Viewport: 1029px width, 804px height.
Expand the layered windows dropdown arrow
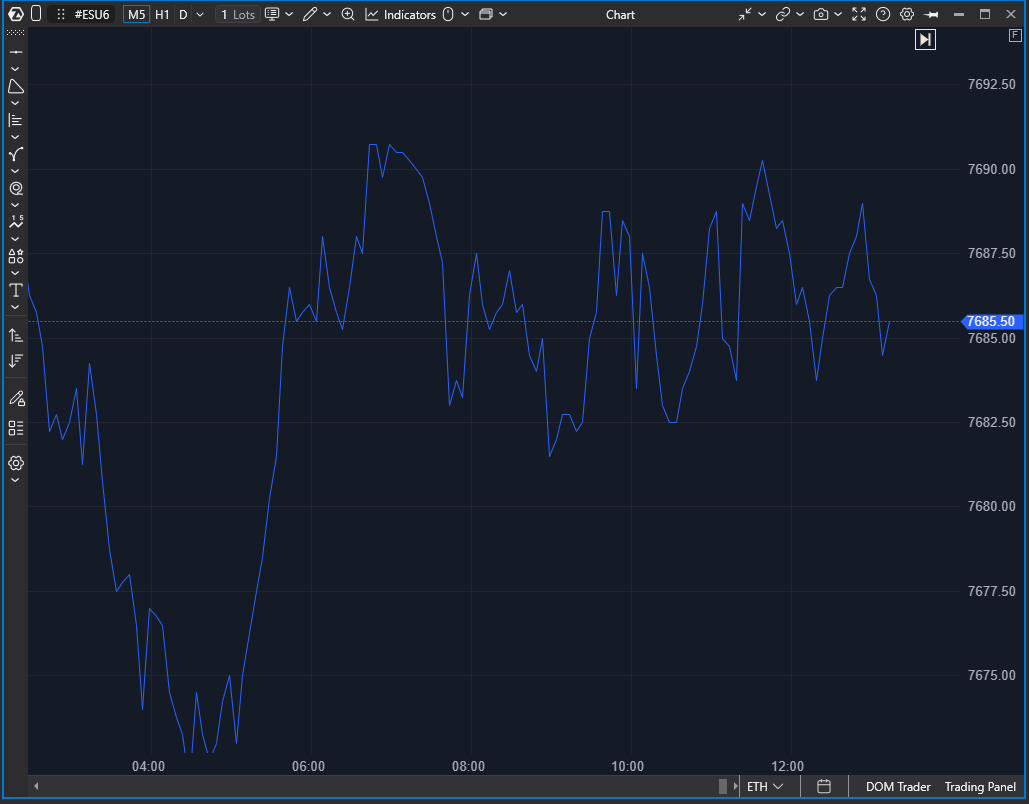click(x=503, y=14)
